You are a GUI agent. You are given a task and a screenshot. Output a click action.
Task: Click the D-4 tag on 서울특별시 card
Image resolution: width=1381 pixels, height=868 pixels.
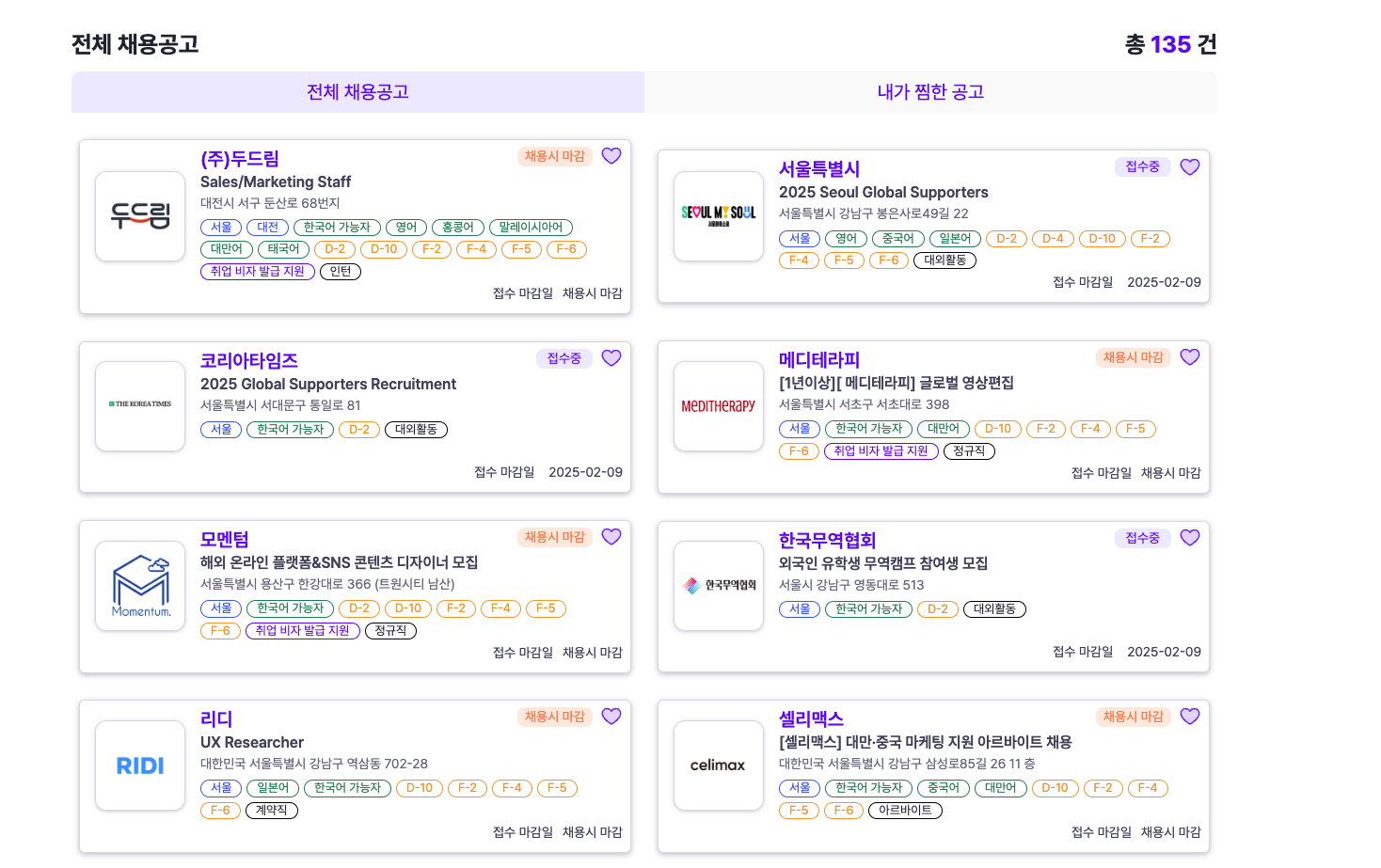click(x=1054, y=239)
